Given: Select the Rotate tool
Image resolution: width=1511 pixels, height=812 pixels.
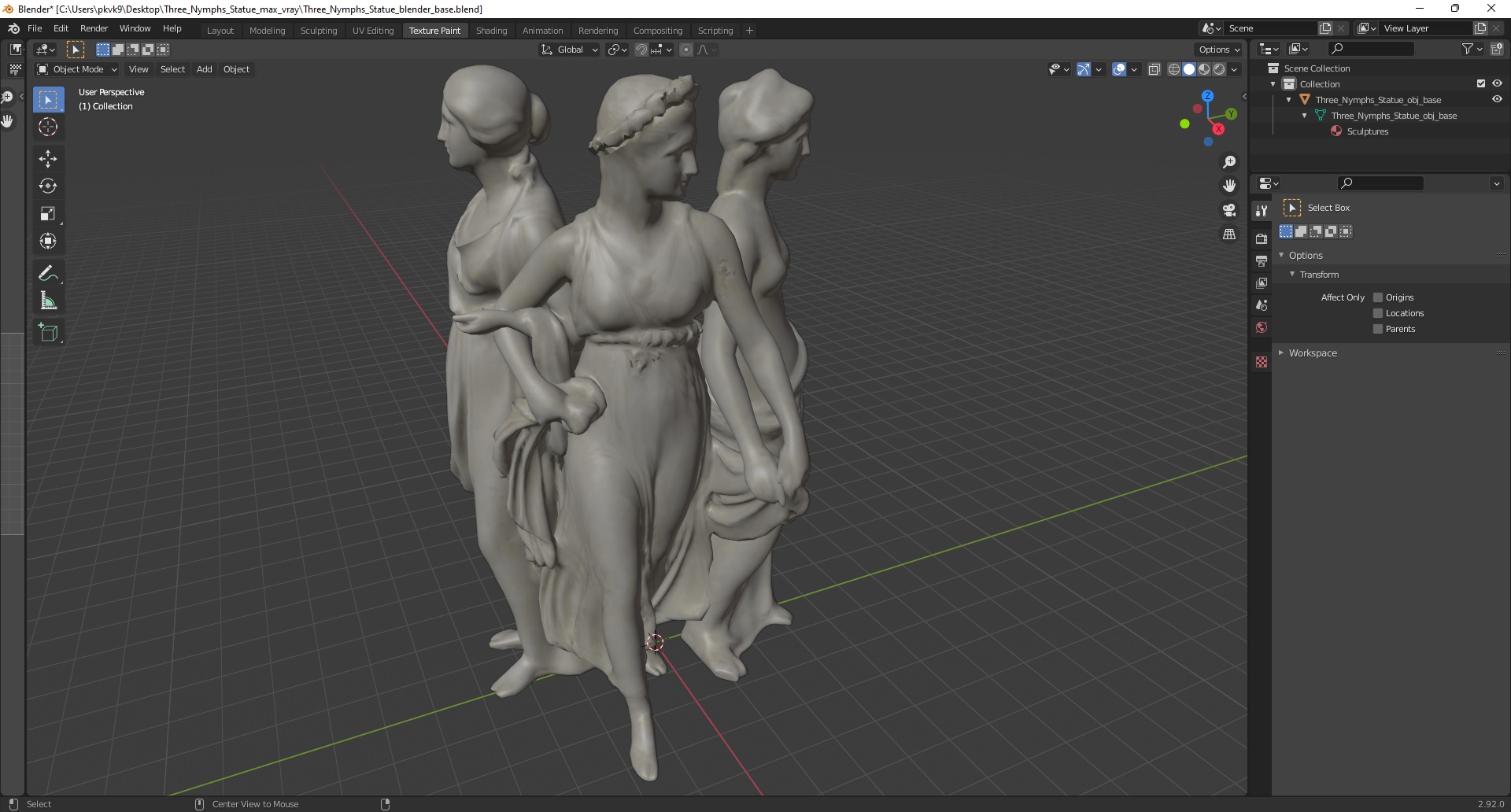Looking at the screenshot, I should [48, 186].
